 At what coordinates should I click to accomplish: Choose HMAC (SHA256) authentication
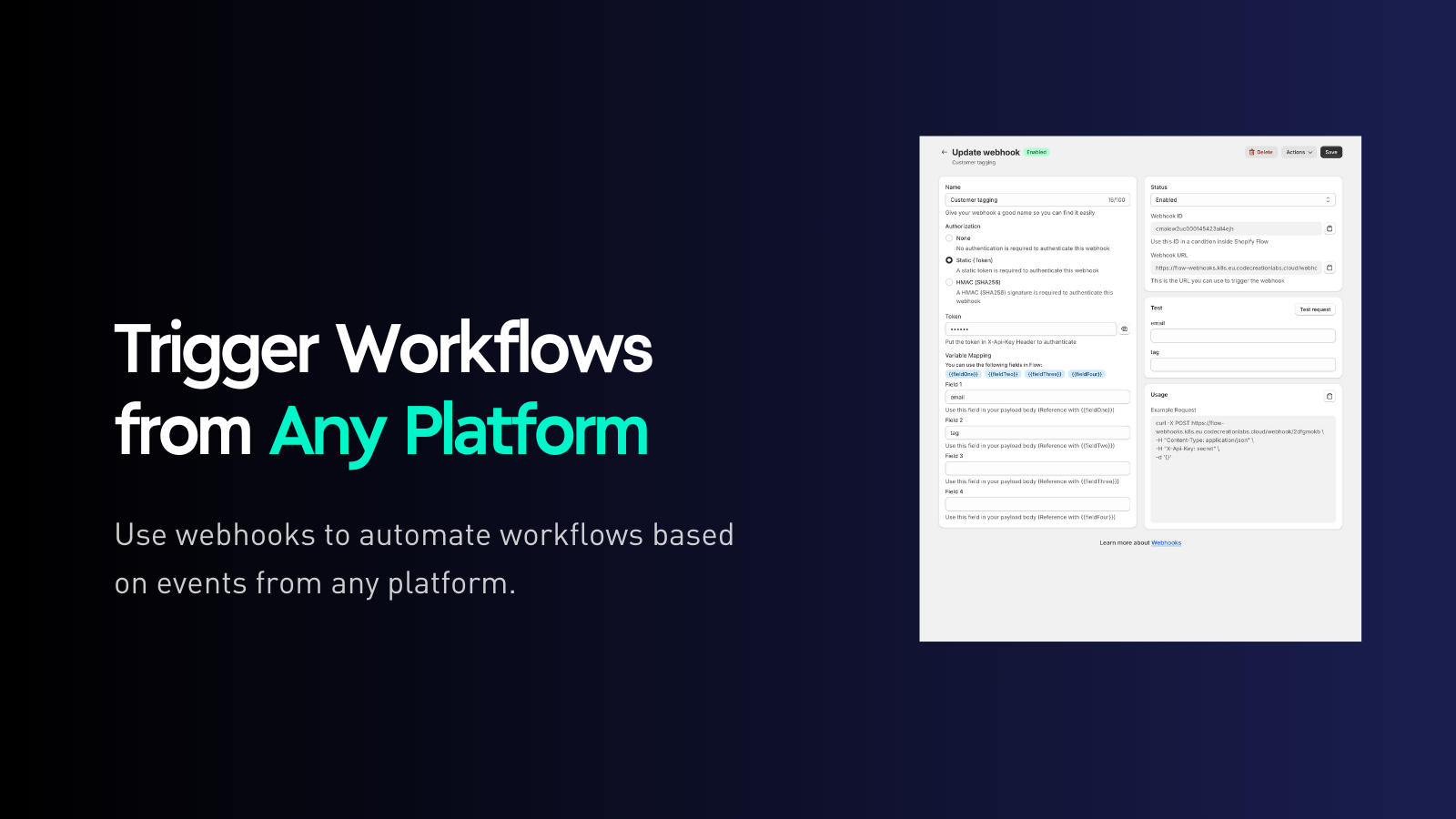[x=949, y=282]
